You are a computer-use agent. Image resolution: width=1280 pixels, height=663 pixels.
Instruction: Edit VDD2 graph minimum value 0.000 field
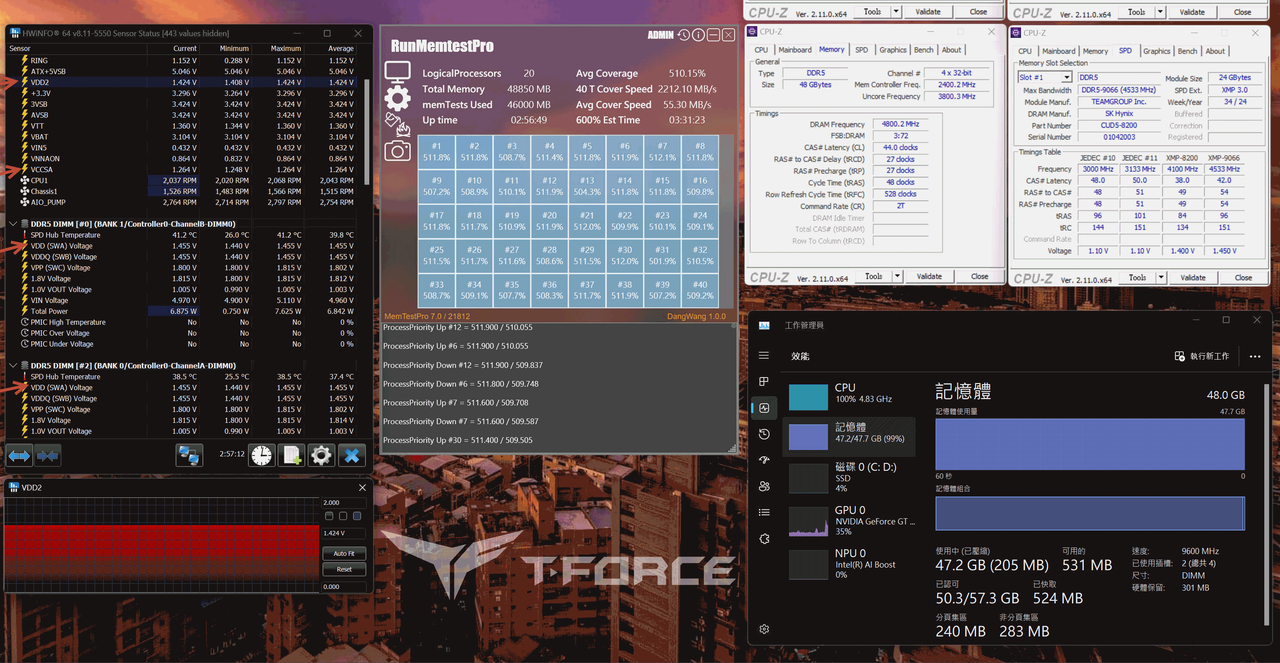pyautogui.click(x=344, y=587)
